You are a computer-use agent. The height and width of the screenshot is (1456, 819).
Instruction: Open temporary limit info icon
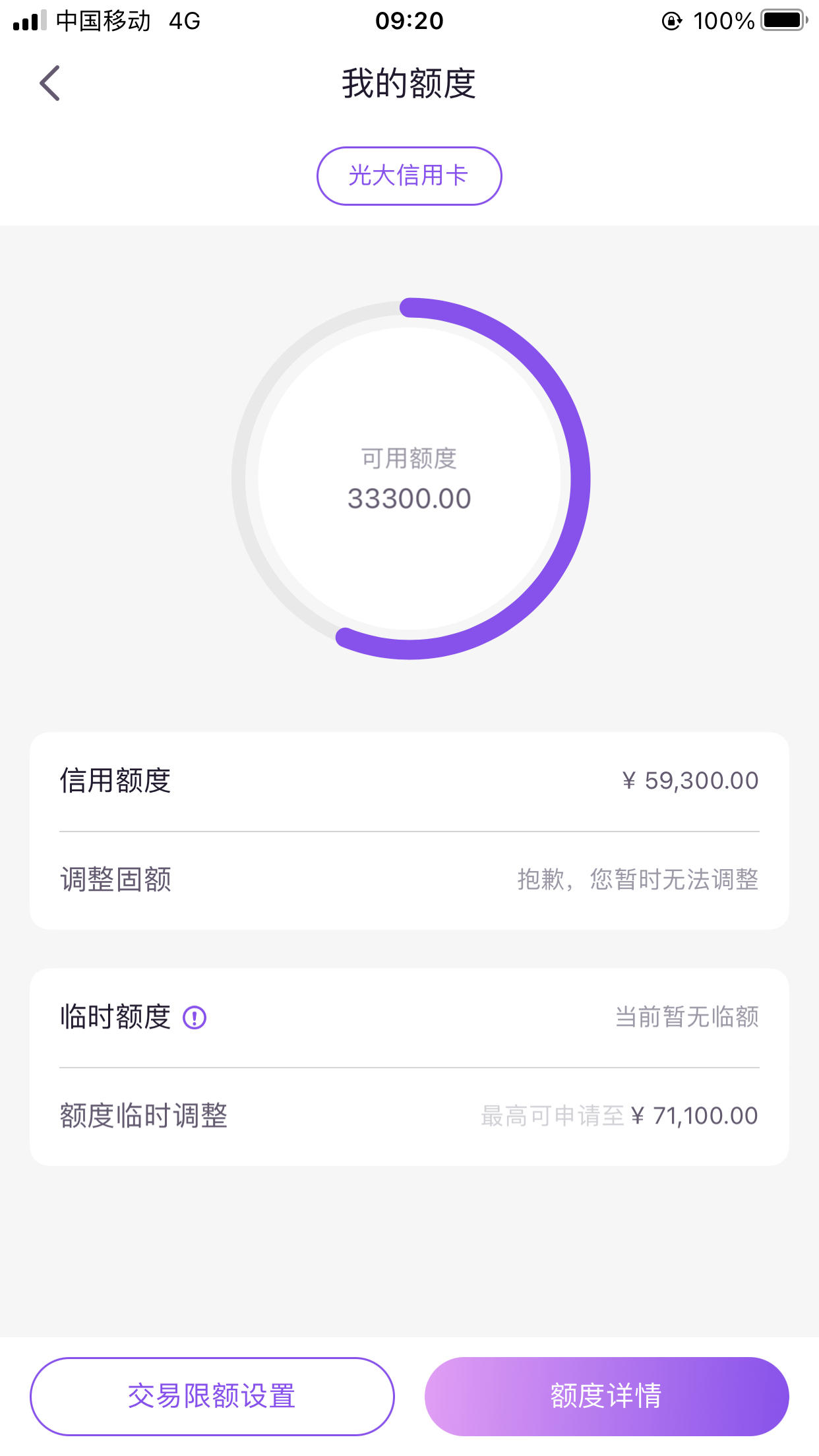click(x=195, y=1017)
